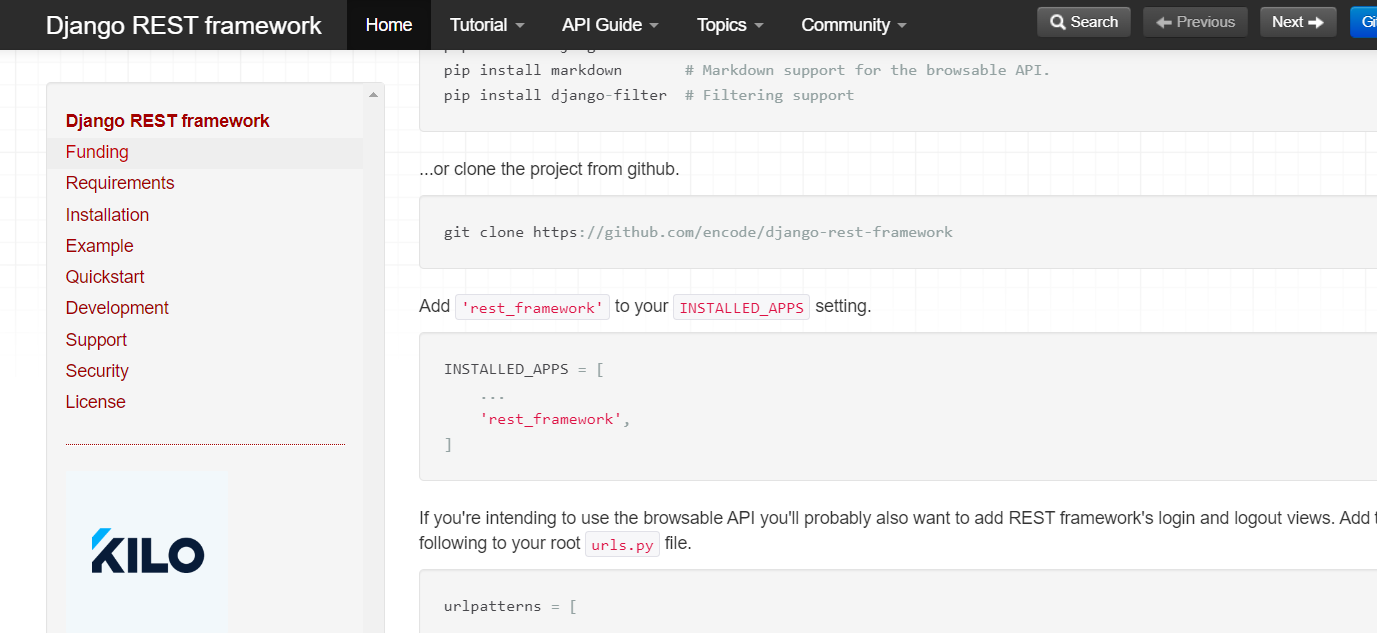This screenshot has height=633, width=1377.
Task: Jump to Django REST framework sidebar heading
Action: [x=168, y=121]
